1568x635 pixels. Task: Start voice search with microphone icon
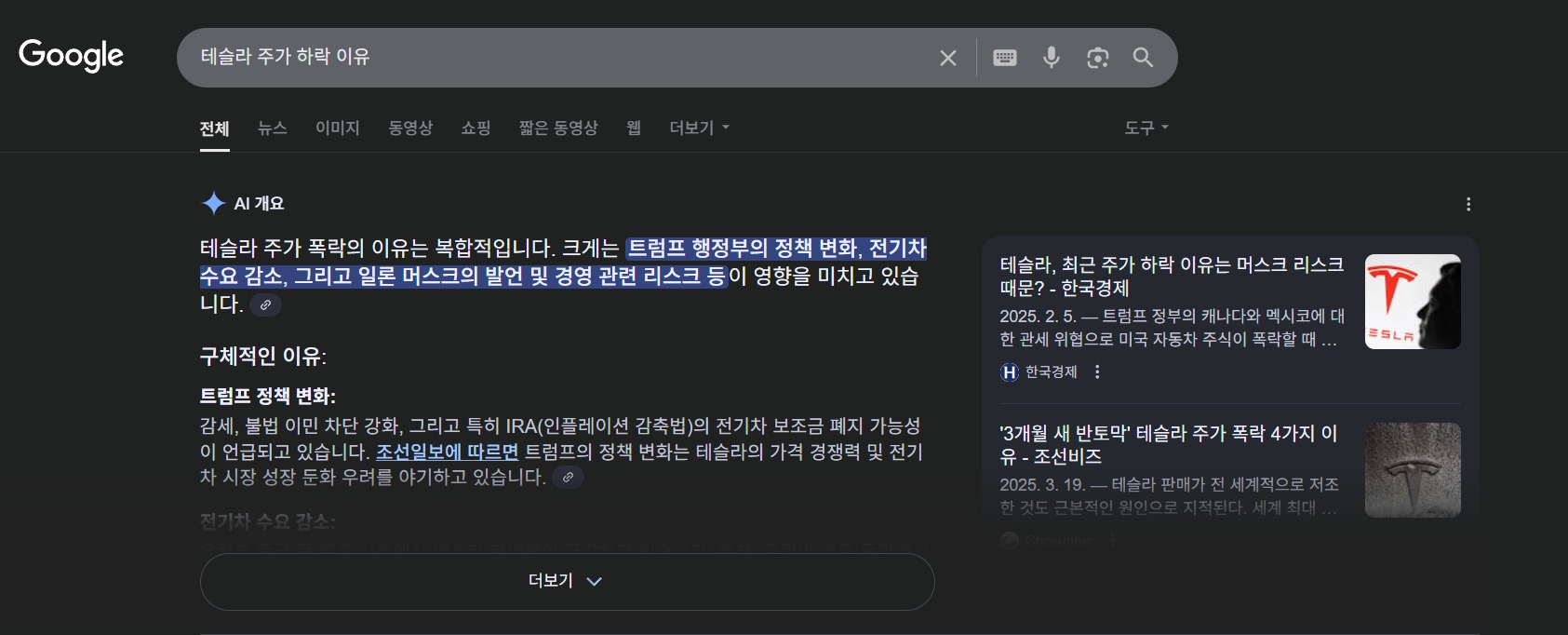[x=1051, y=58]
